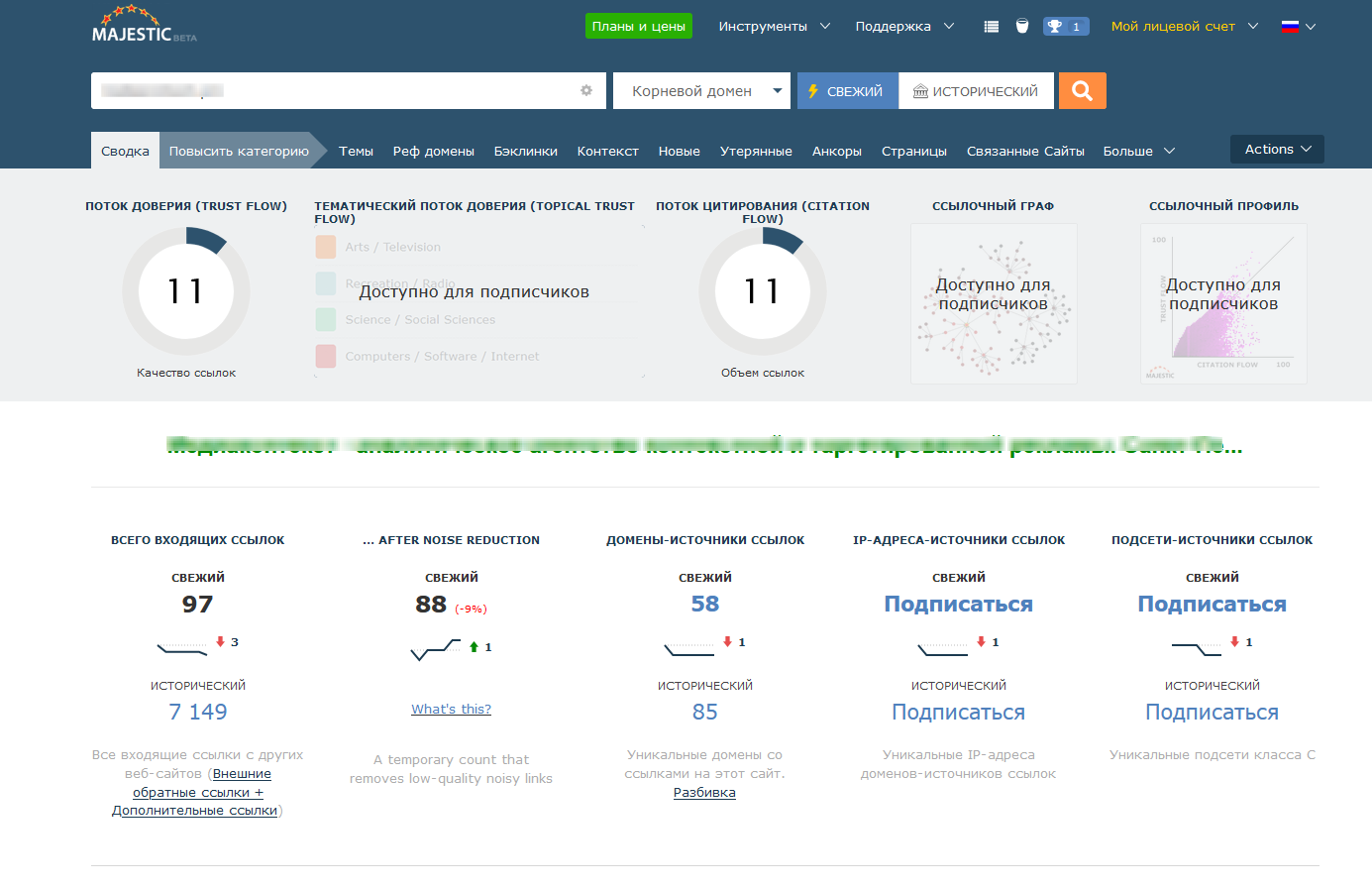The width and height of the screenshot is (1372, 889).
Task: Click the Trust Flow gauge showing 11
Action: tap(186, 291)
